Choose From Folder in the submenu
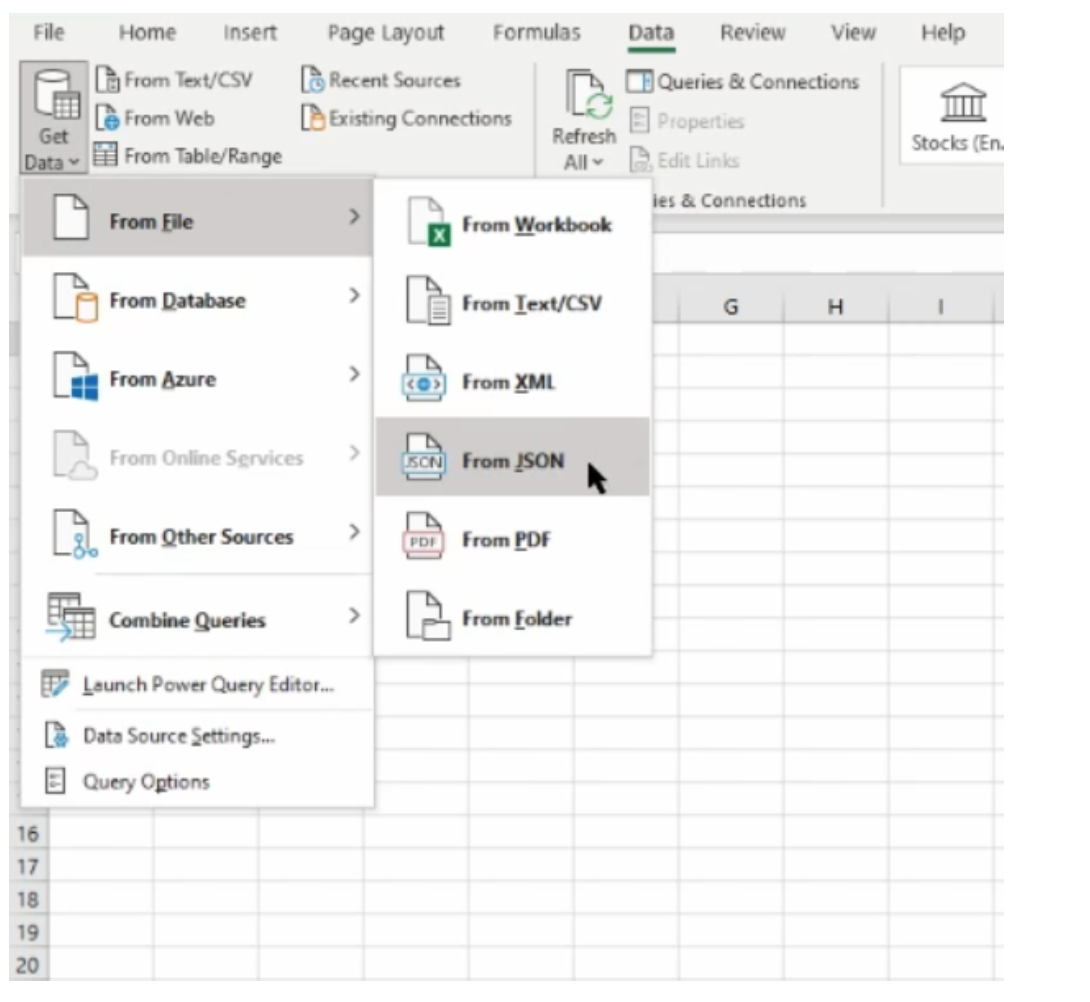Screen dimensions: 1090x1002 pyautogui.click(x=513, y=618)
